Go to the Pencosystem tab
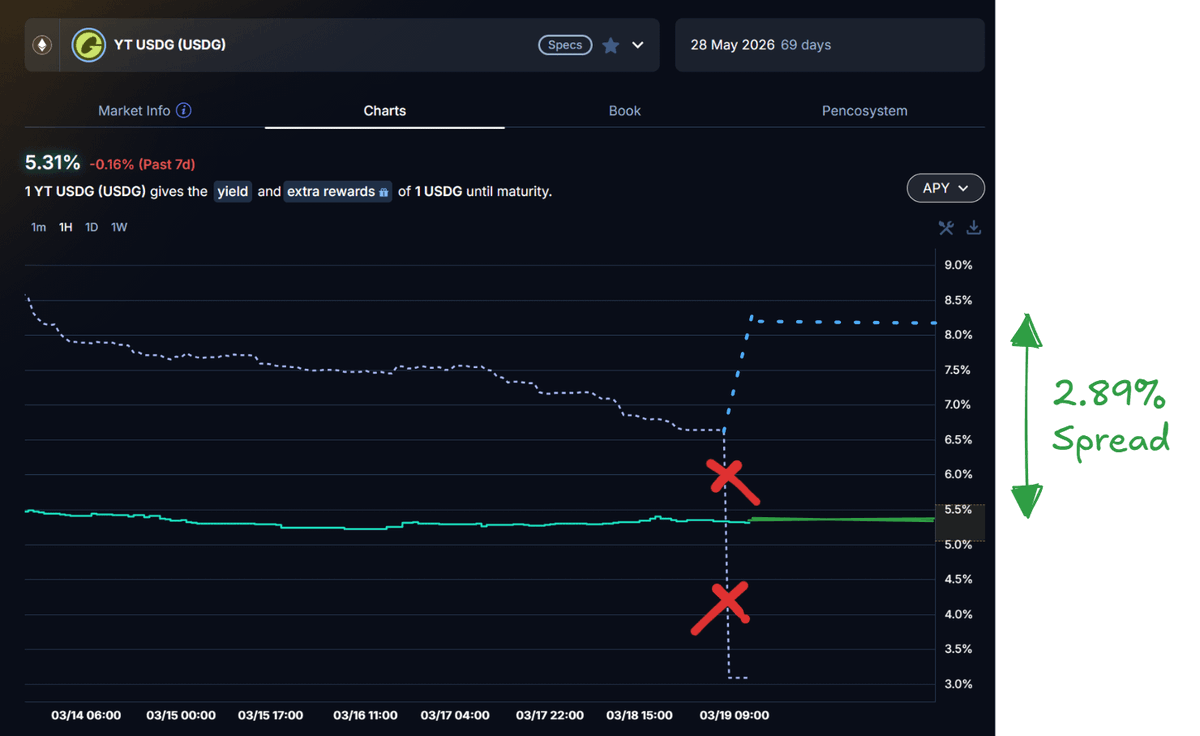The width and height of the screenshot is (1200, 736). coord(865,111)
